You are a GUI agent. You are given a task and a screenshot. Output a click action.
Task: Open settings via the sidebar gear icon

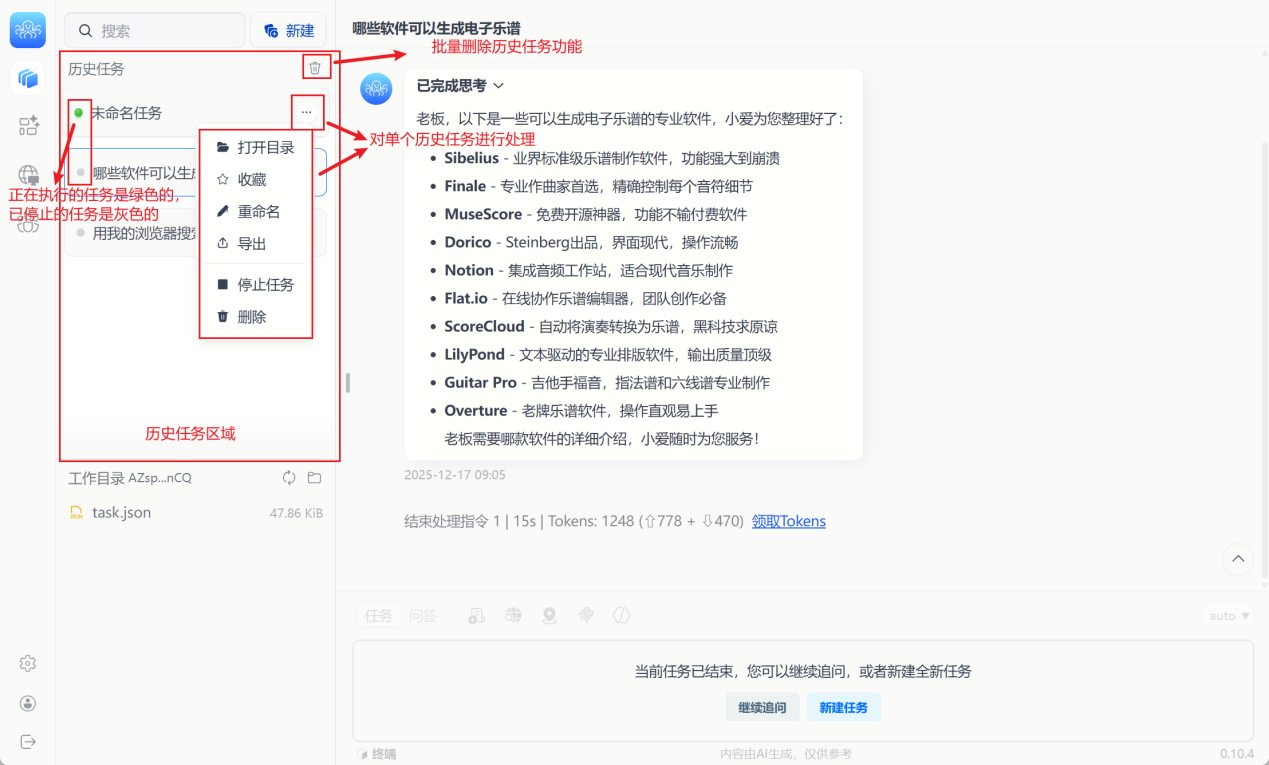[28, 664]
